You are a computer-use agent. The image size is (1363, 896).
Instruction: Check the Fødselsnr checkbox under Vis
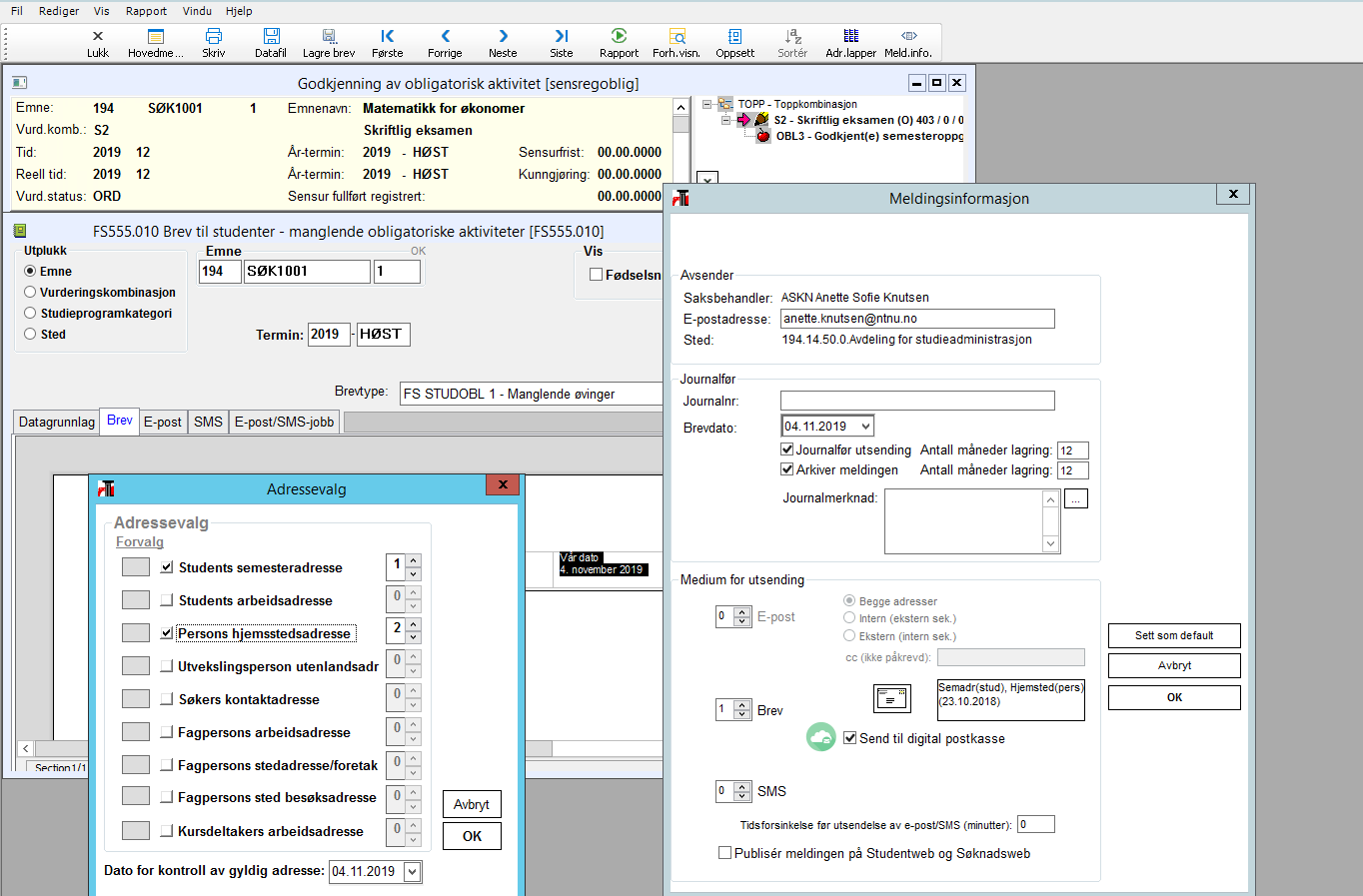click(x=597, y=275)
